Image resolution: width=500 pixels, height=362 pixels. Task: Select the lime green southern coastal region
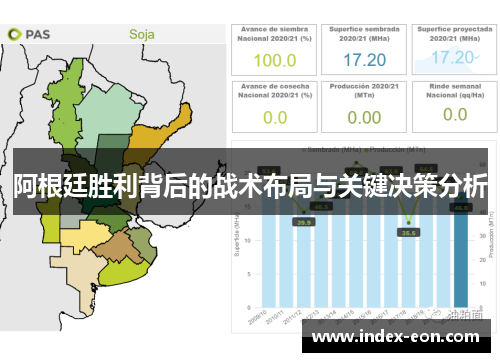coord(123,273)
